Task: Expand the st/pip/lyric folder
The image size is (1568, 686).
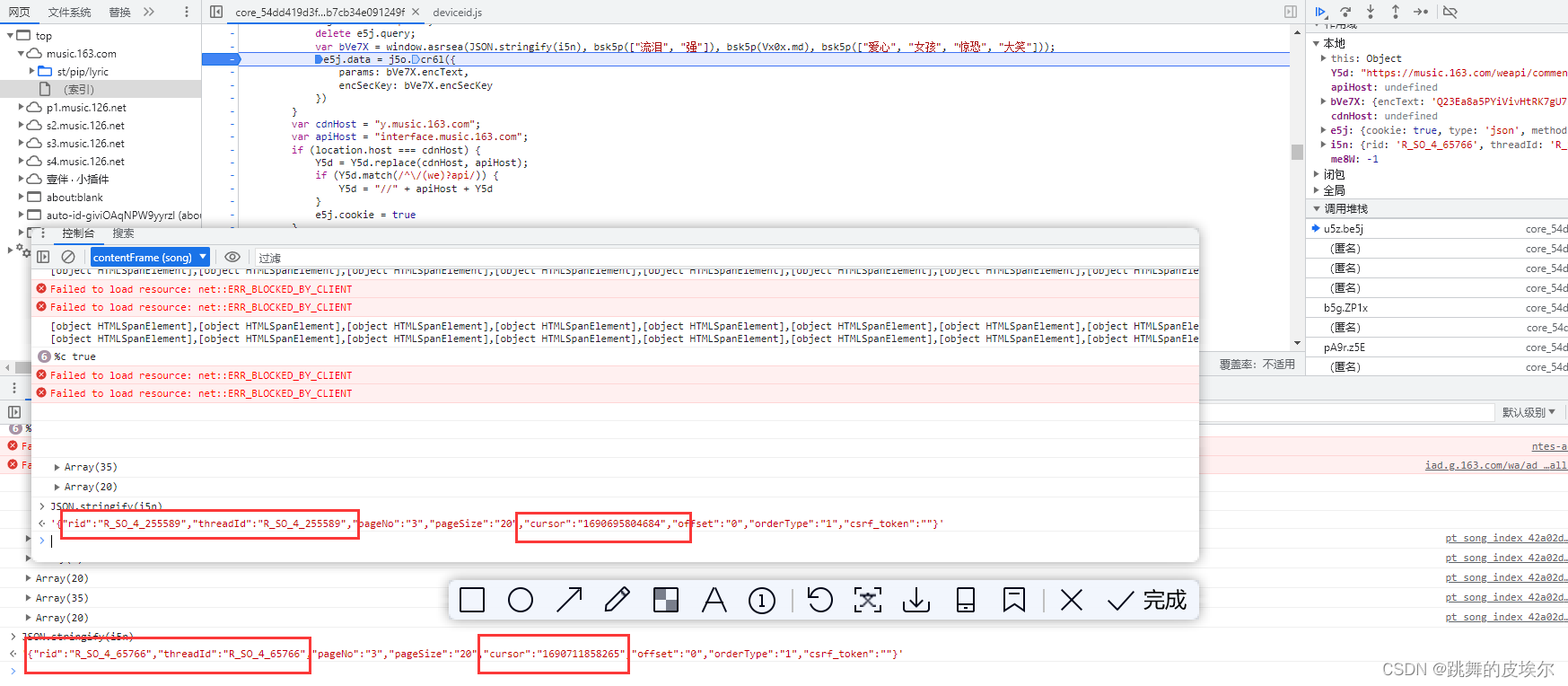Action: point(31,71)
